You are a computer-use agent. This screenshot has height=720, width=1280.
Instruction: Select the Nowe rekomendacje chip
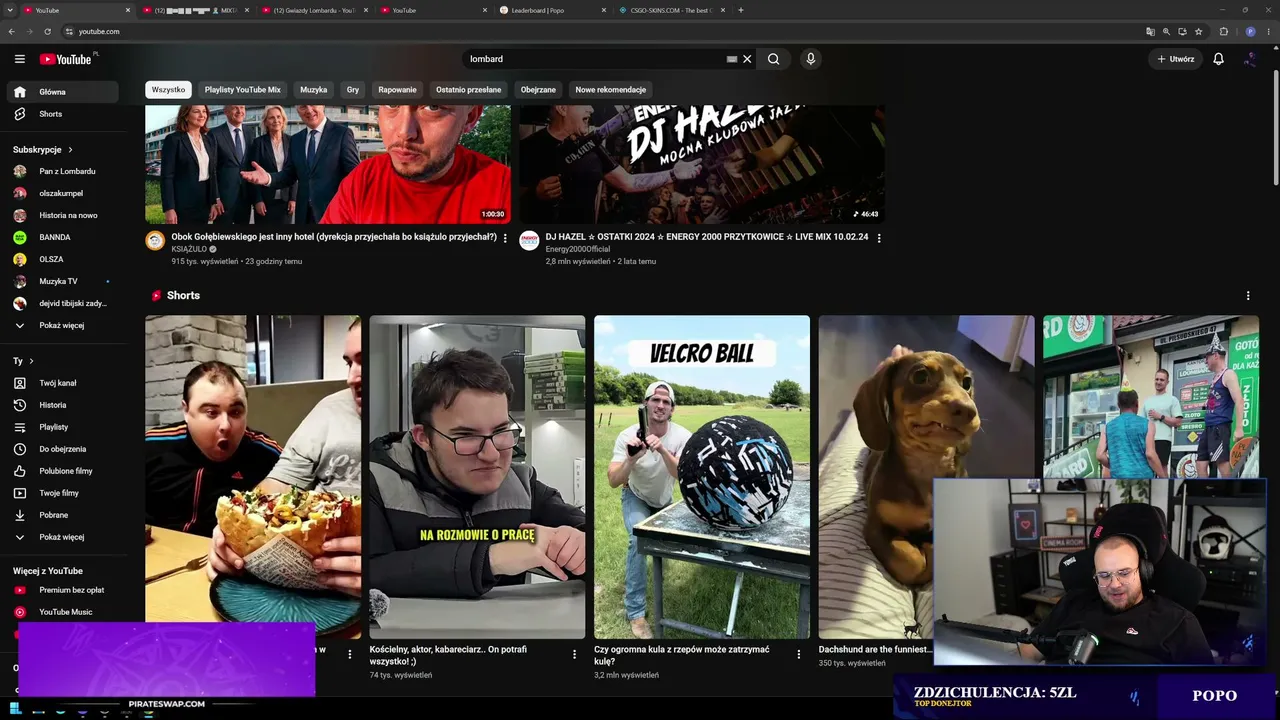click(x=610, y=90)
